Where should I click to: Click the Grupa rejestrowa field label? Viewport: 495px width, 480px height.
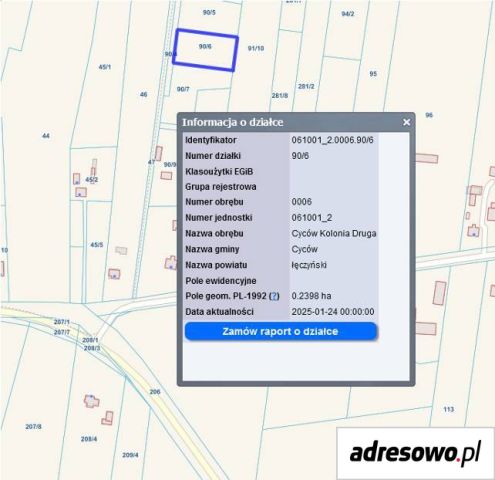221,187
